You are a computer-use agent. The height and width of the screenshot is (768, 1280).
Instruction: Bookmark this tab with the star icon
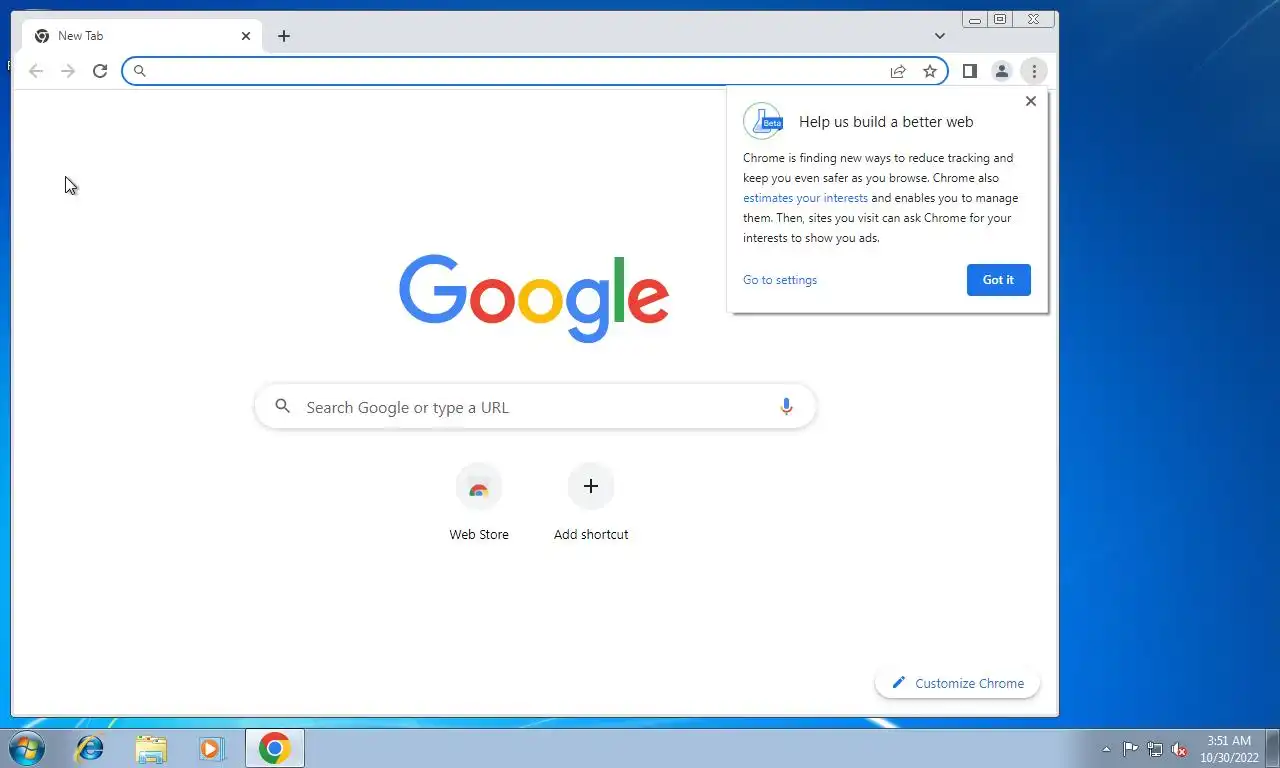(x=930, y=71)
